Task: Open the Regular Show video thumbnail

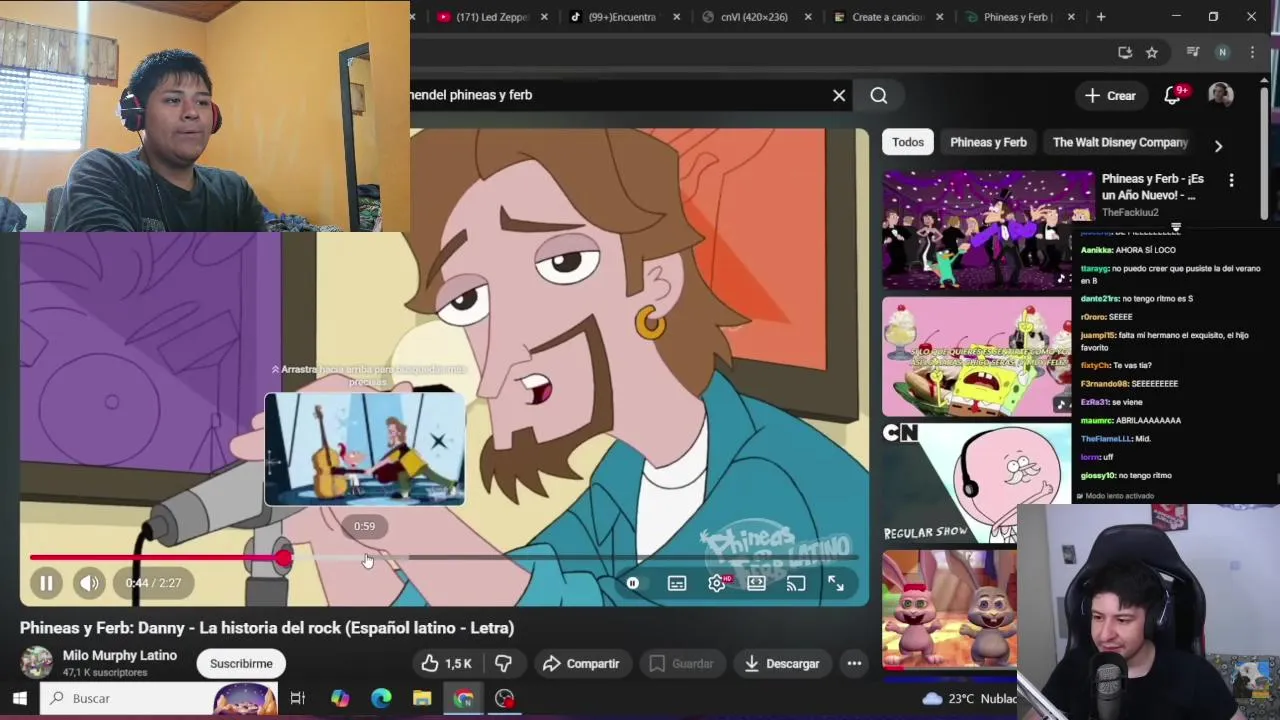Action: (x=976, y=482)
